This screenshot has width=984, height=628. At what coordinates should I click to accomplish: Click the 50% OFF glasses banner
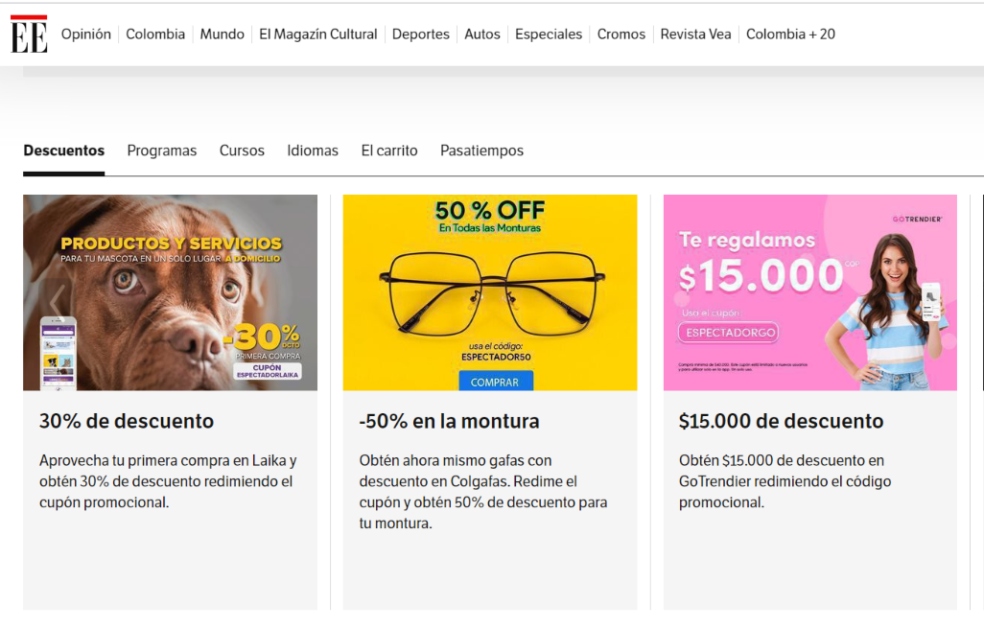(489, 292)
